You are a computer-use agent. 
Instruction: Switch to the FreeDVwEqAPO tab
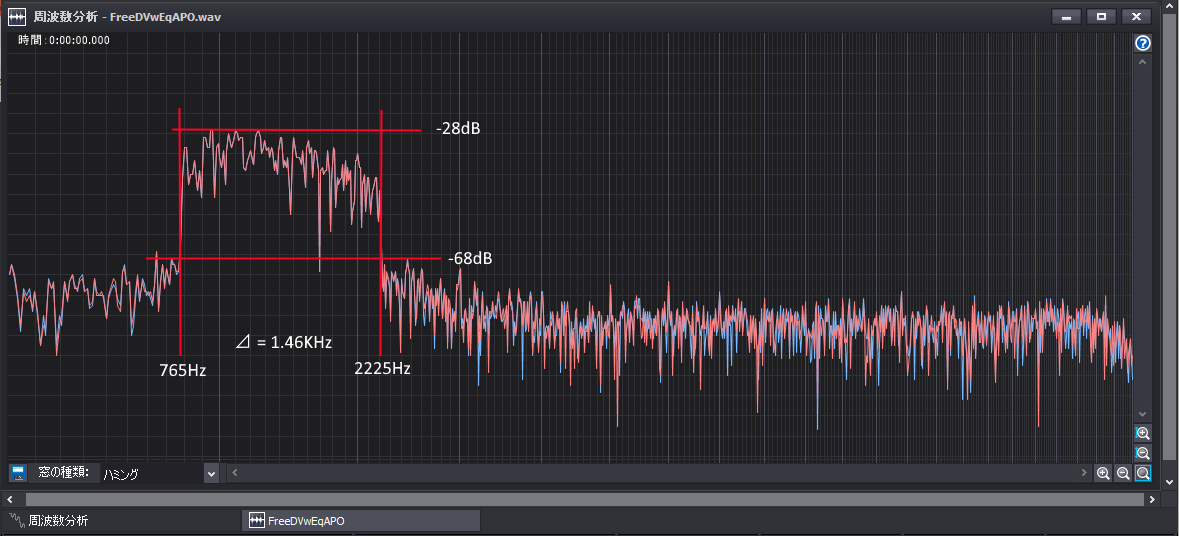(x=361, y=520)
